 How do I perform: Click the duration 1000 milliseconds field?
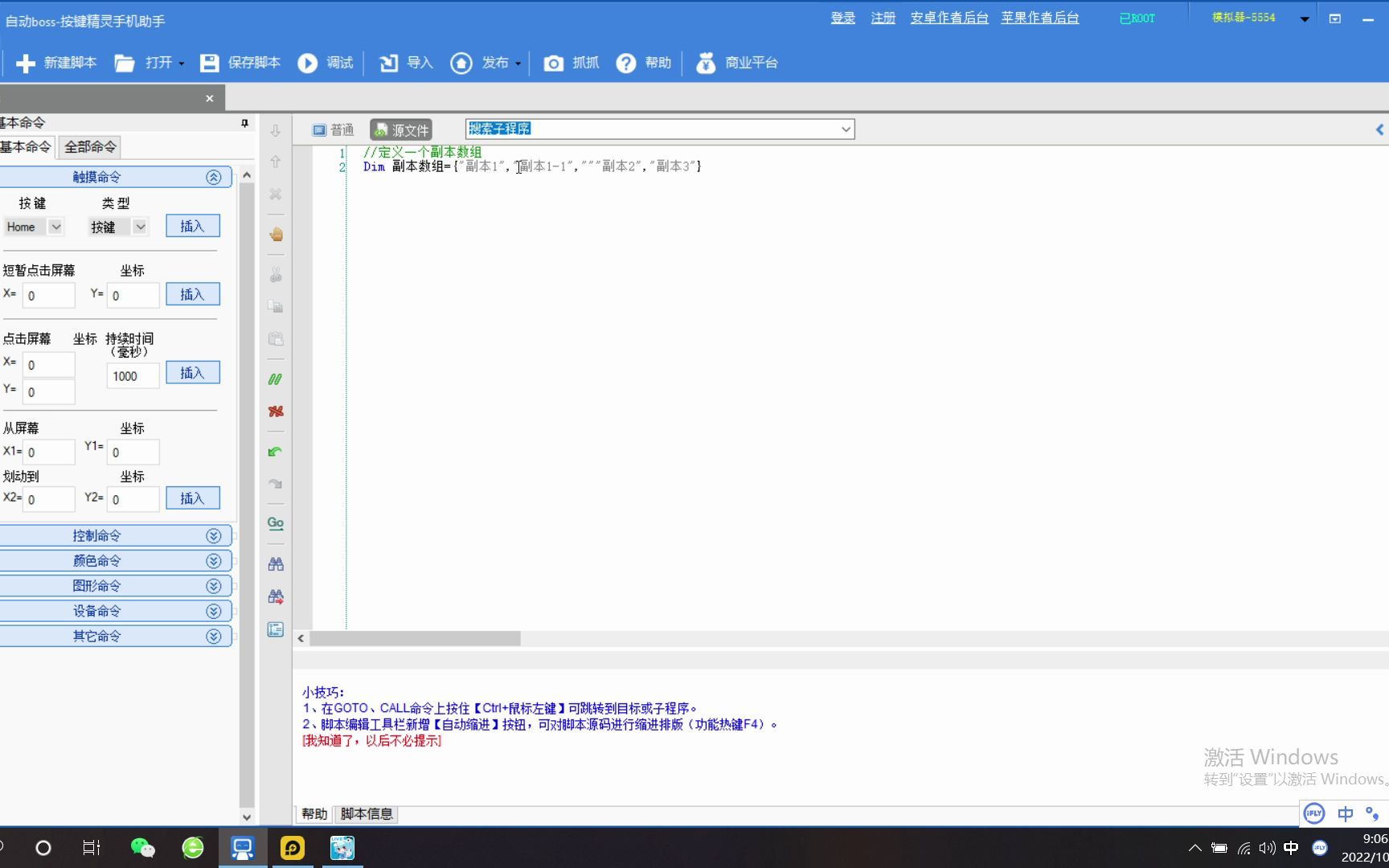click(133, 376)
